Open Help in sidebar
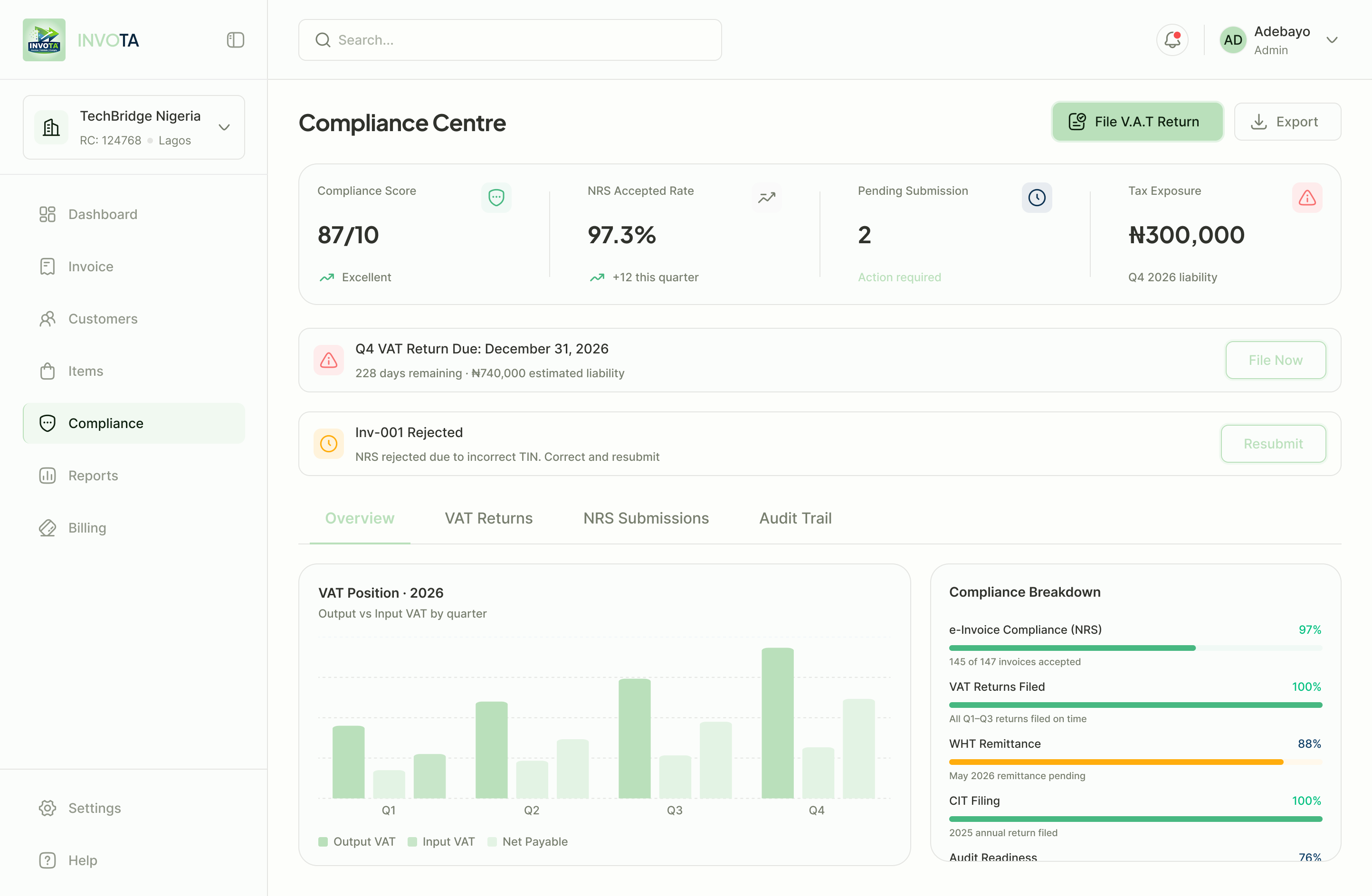 tap(134, 860)
